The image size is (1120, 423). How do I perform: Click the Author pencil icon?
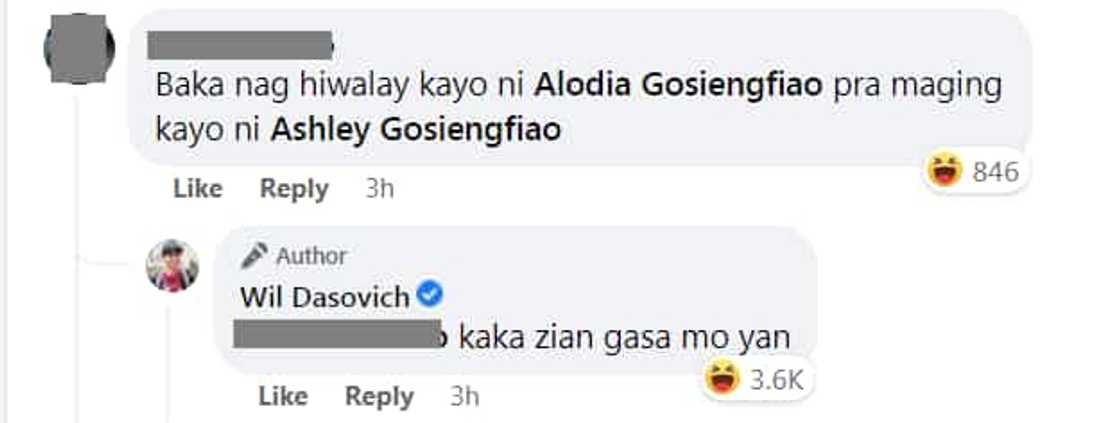(x=254, y=256)
